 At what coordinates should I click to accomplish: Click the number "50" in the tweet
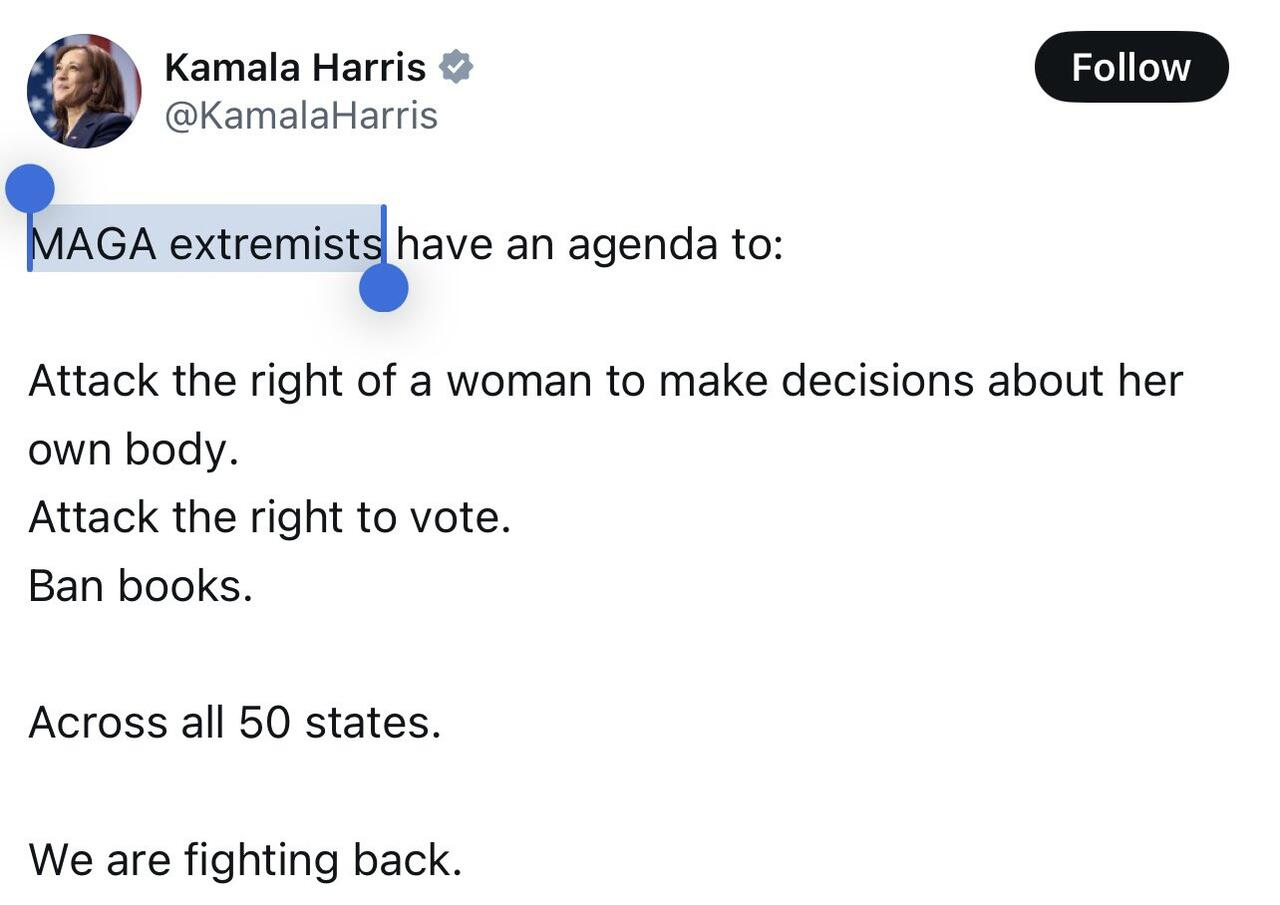pos(264,722)
